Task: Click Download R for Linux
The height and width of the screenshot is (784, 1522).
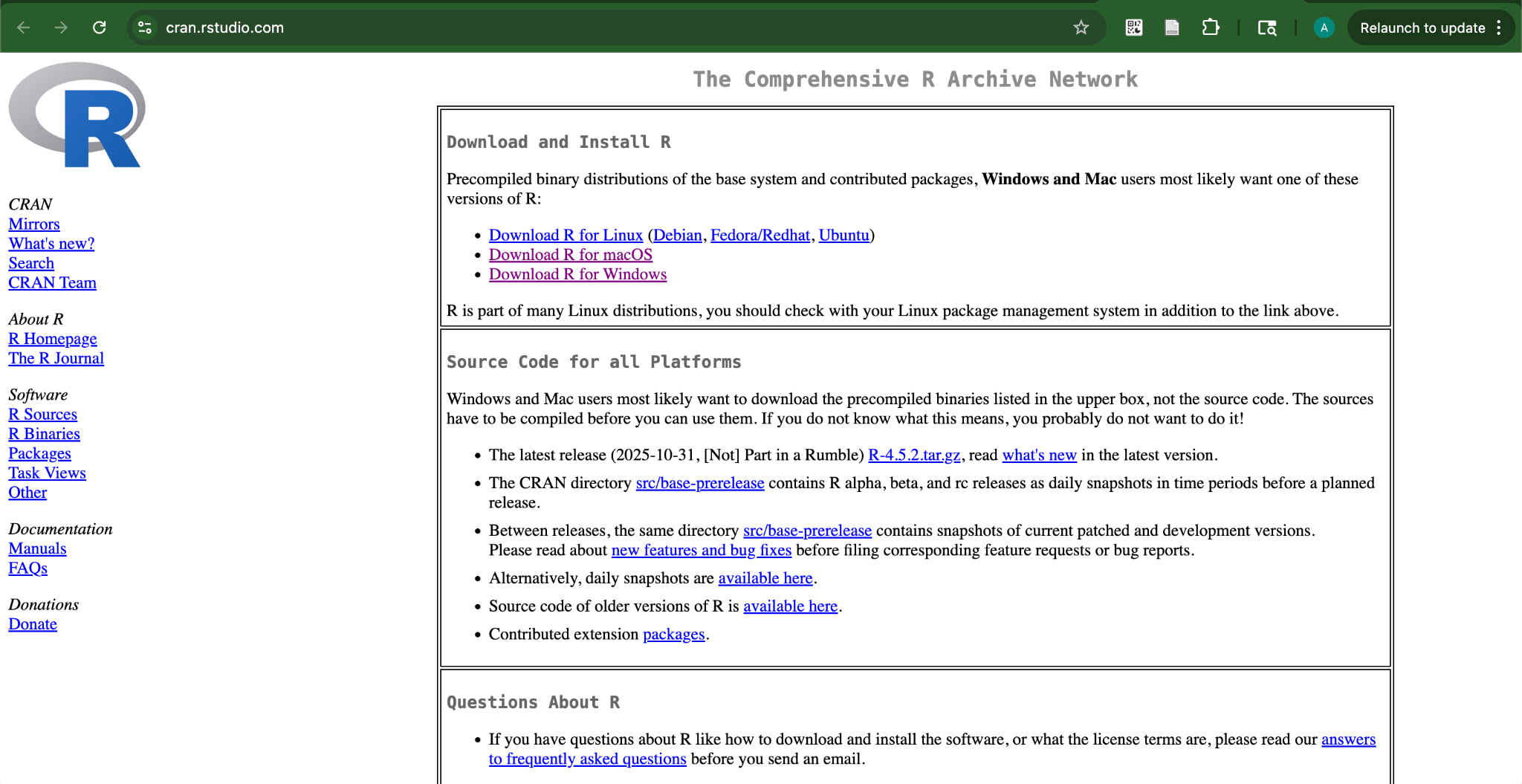Action: [566, 235]
